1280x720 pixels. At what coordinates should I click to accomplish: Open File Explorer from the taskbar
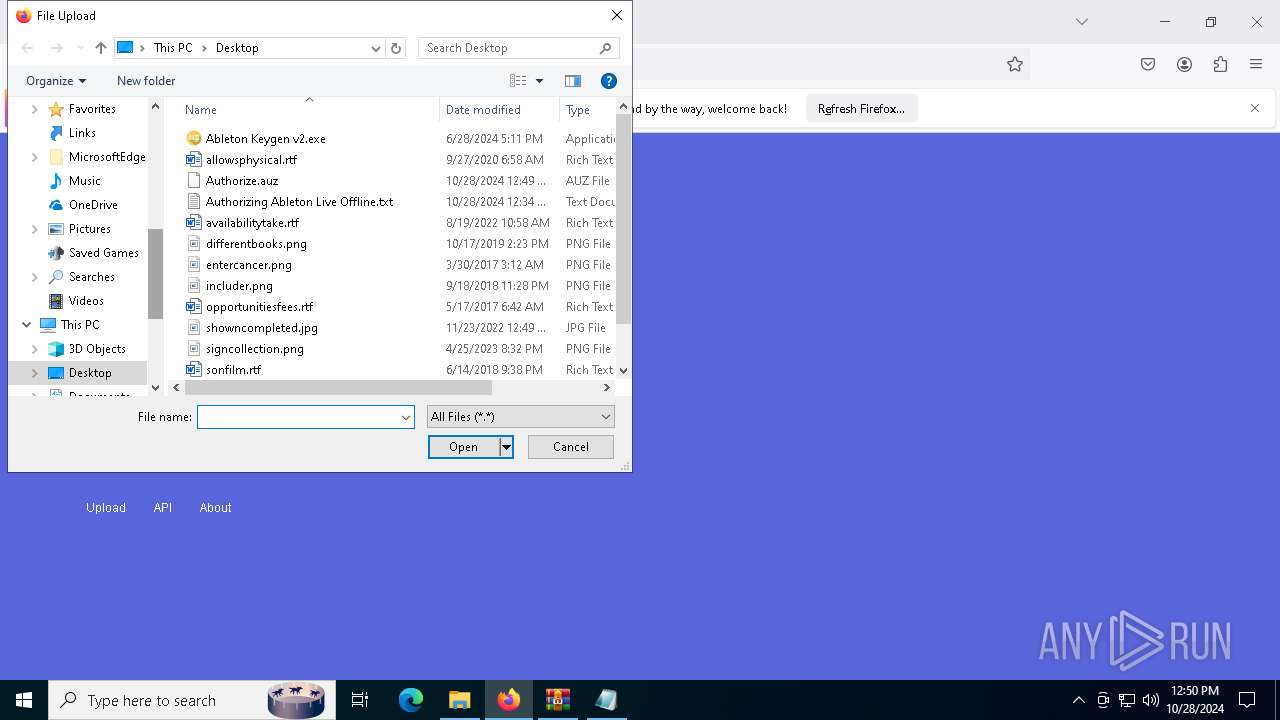459,700
